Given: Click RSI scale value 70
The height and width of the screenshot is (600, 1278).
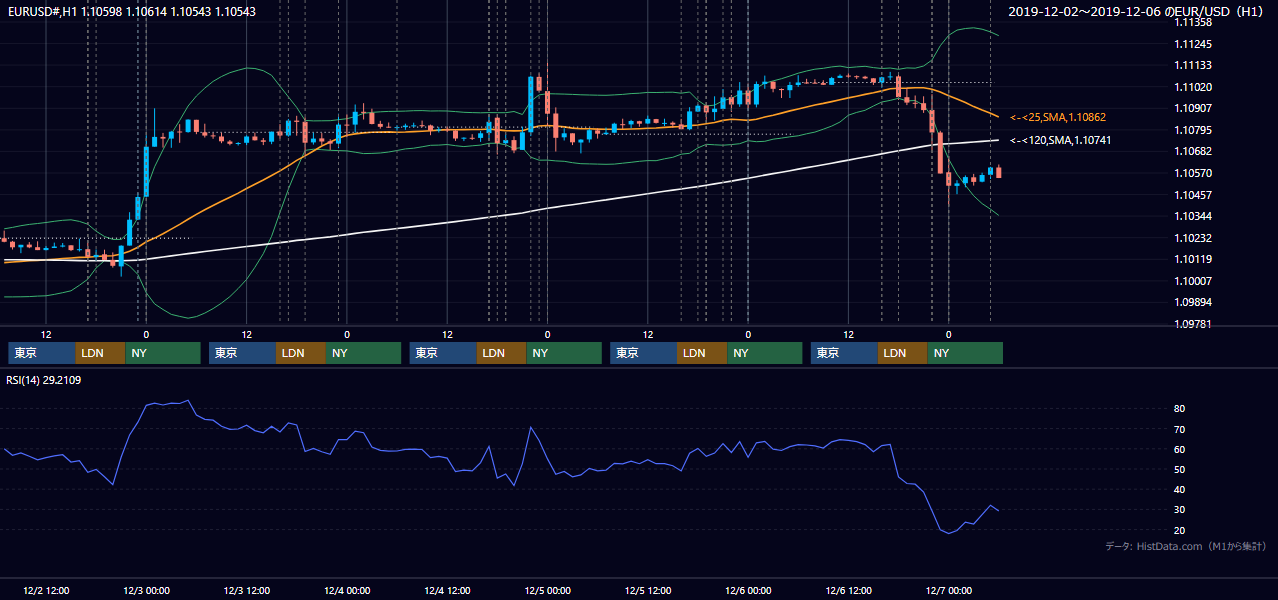Looking at the screenshot, I should pos(1180,429).
